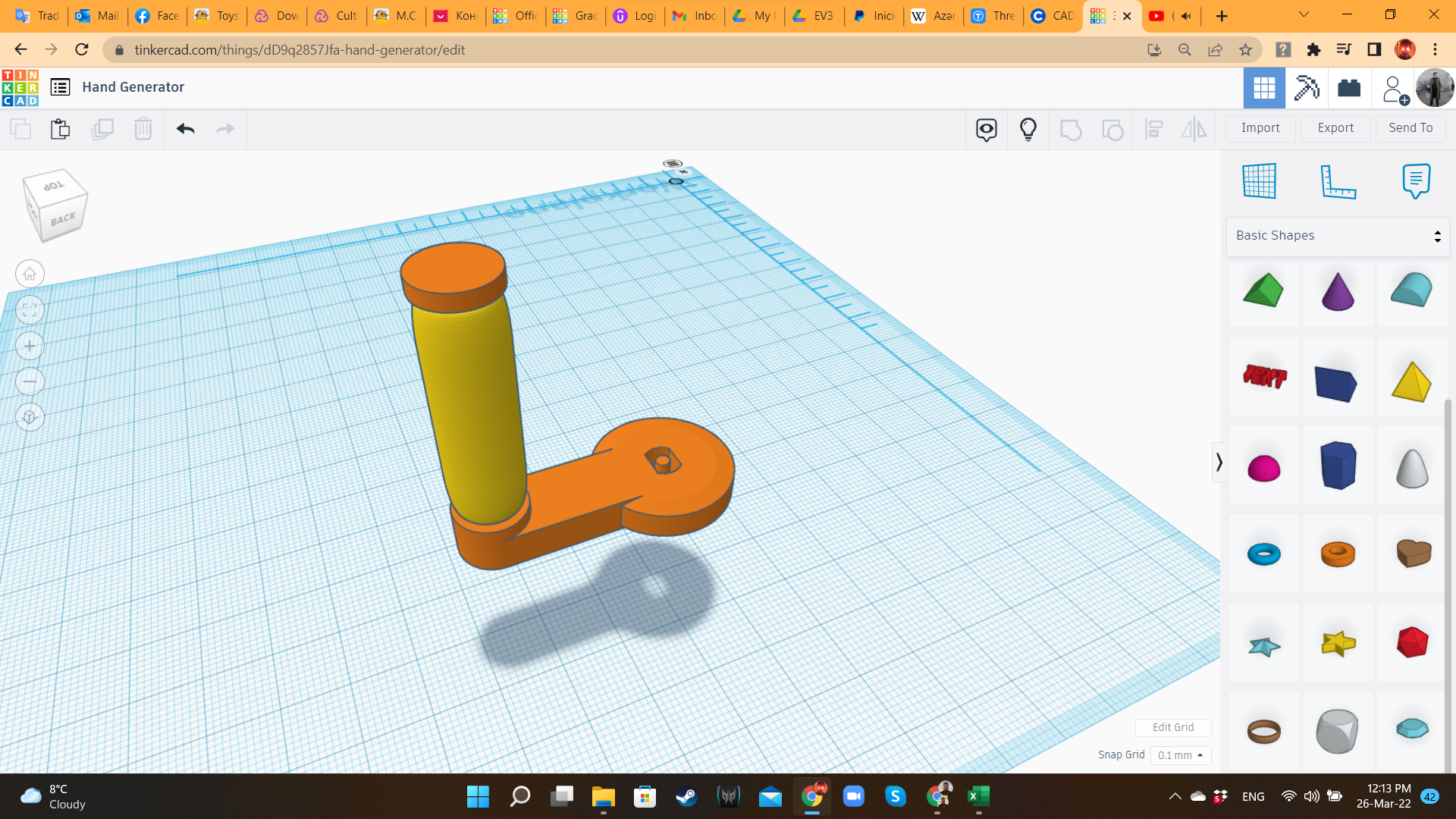Image resolution: width=1456 pixels, height=819 pixels.
Task: Click the Bricks view icon
Action: coord(1351,87)
